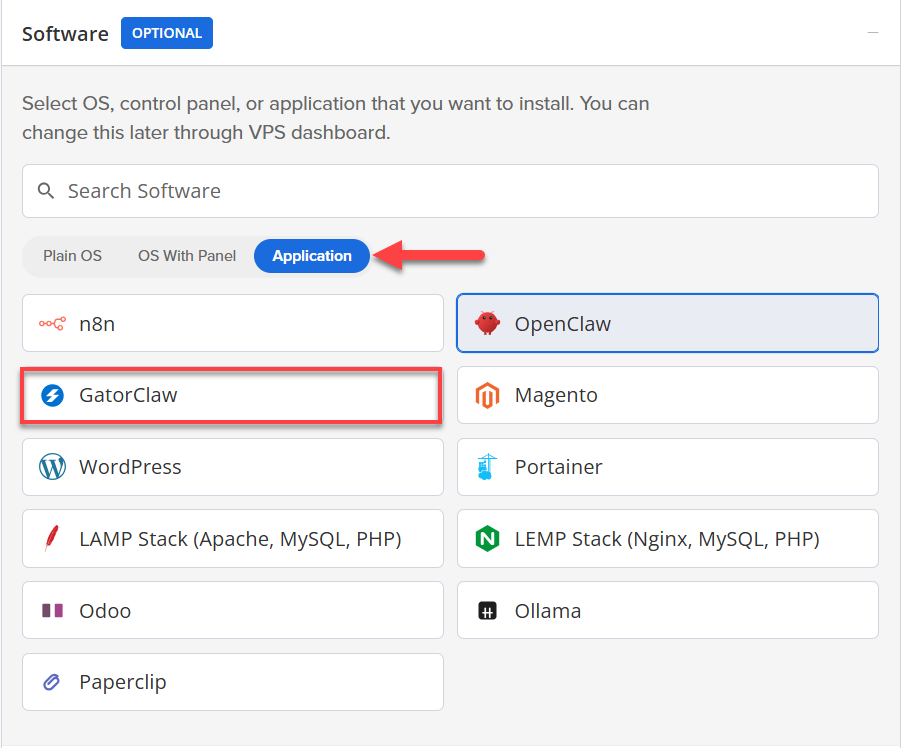Image resolution: width=901 pixels, height=748 pixels.
Task: Click the search magnifier icon
Action: coord(47,190)
